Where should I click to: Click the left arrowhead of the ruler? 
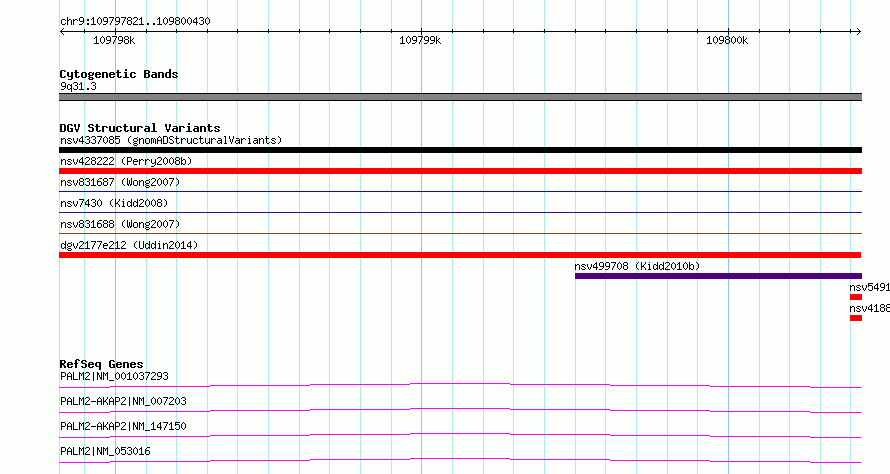[62, 32]
